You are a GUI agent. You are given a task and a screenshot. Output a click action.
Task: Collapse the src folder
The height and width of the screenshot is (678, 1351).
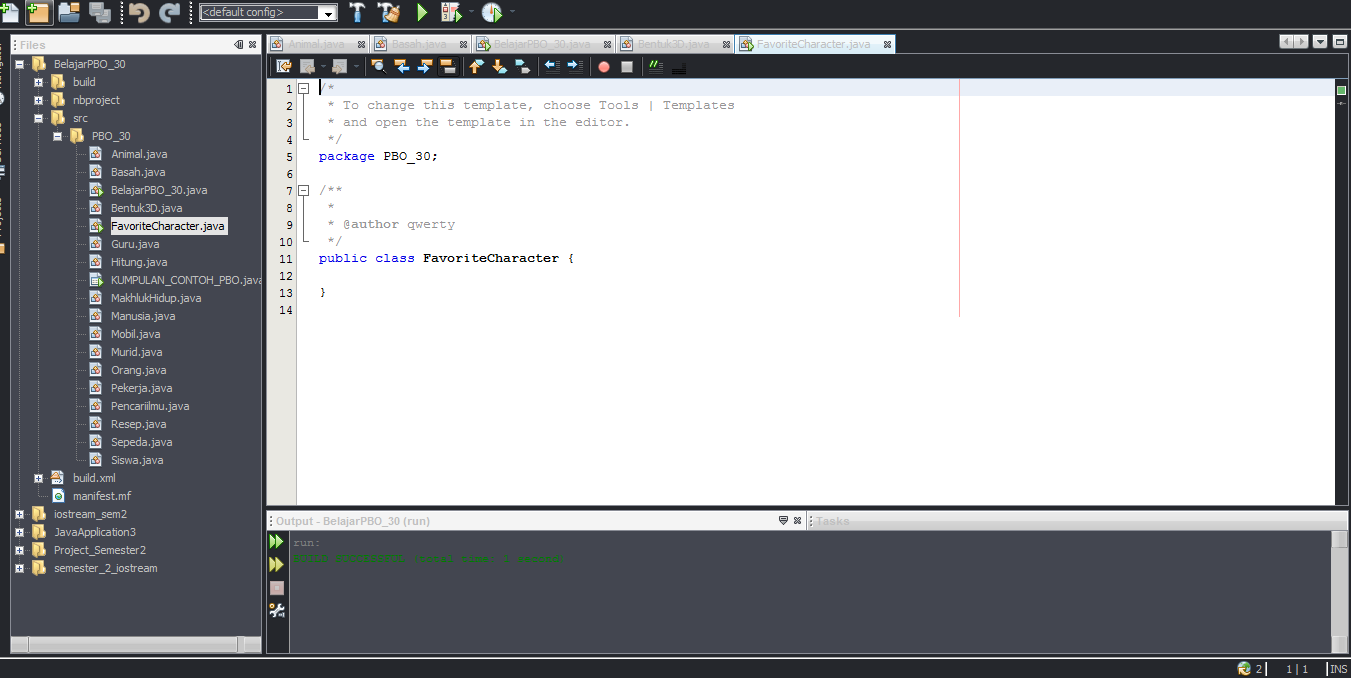pyautogui.click(x=38, y=118)
